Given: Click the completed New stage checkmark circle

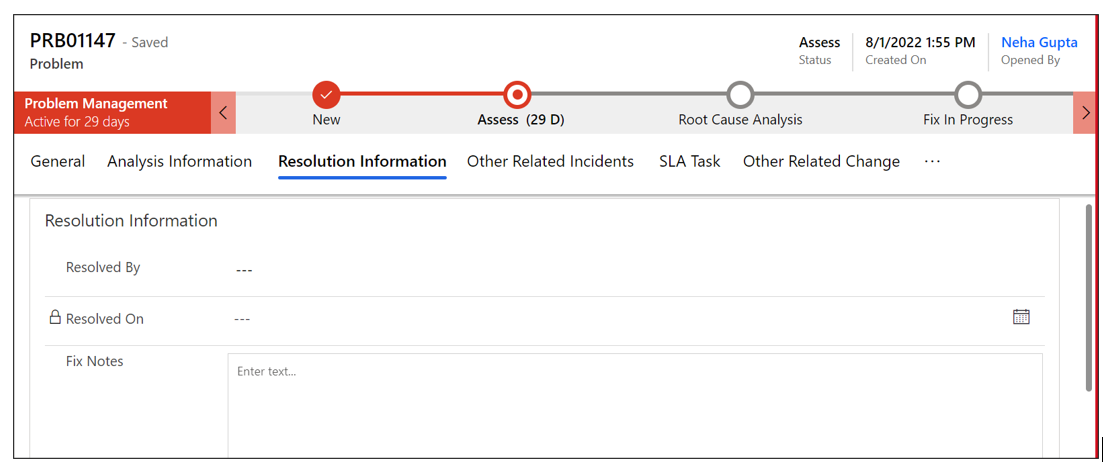Looking at the screenshot, I should pyautogui.click(x=326, y=94).
